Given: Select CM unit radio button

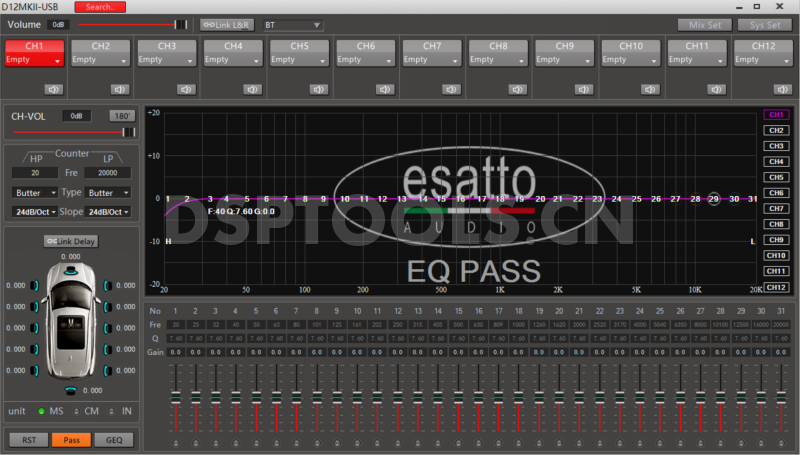Looking at the screenshot, I should 76,411.
